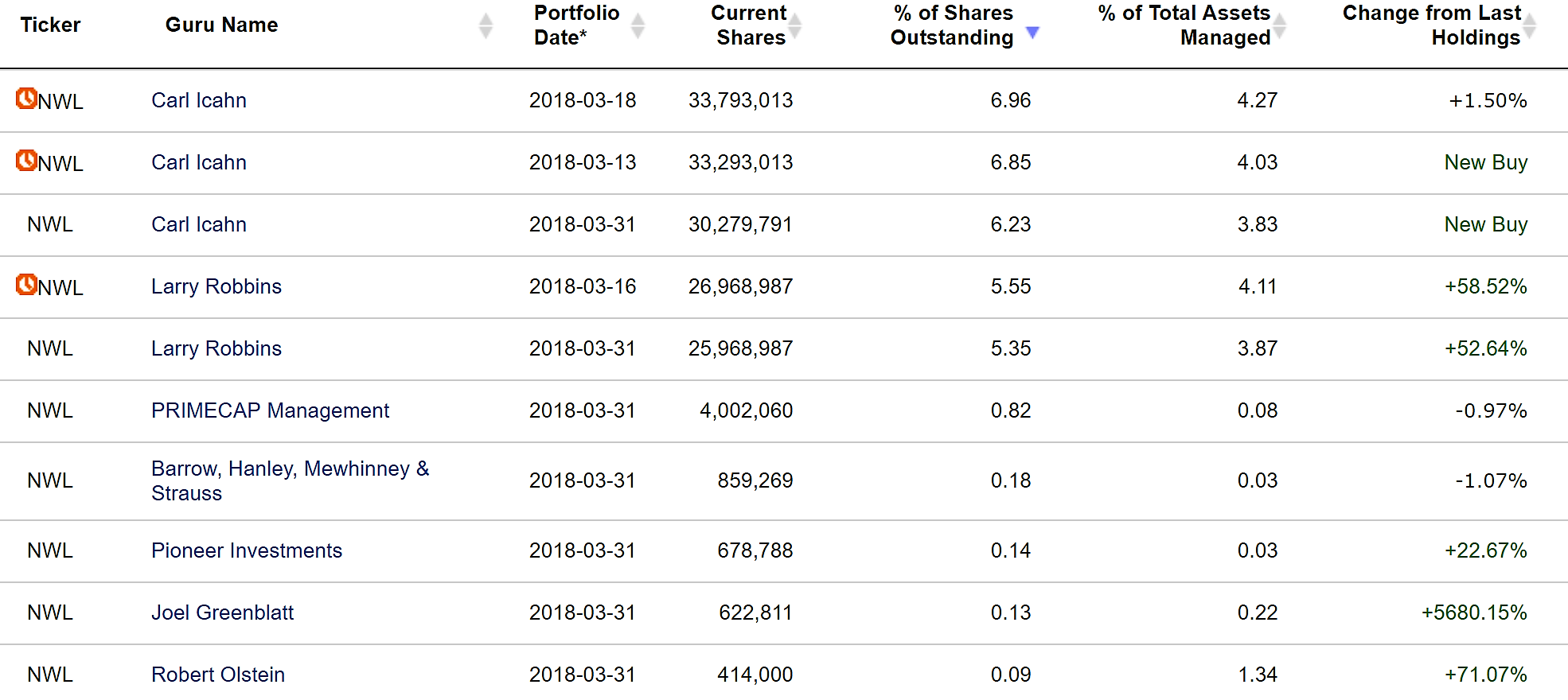
Task: Click the % of Total Assets Managed header text
Action: tap(1184, 25)
